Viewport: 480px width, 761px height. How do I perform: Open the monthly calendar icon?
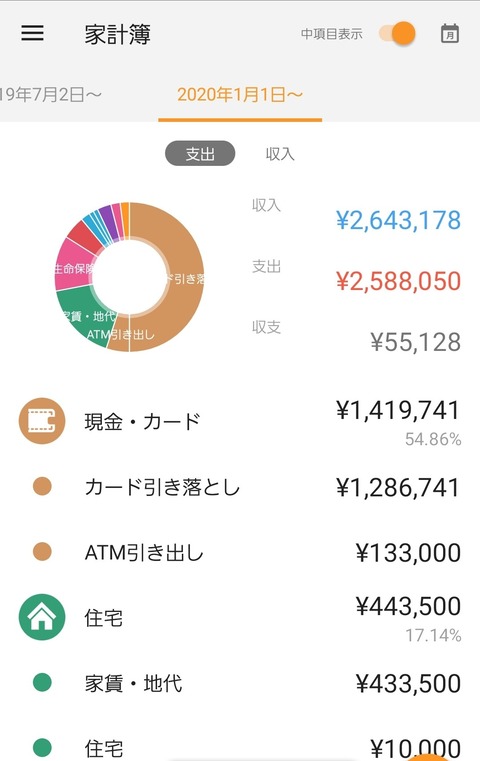pyautogui.click(x=449, y=33)
